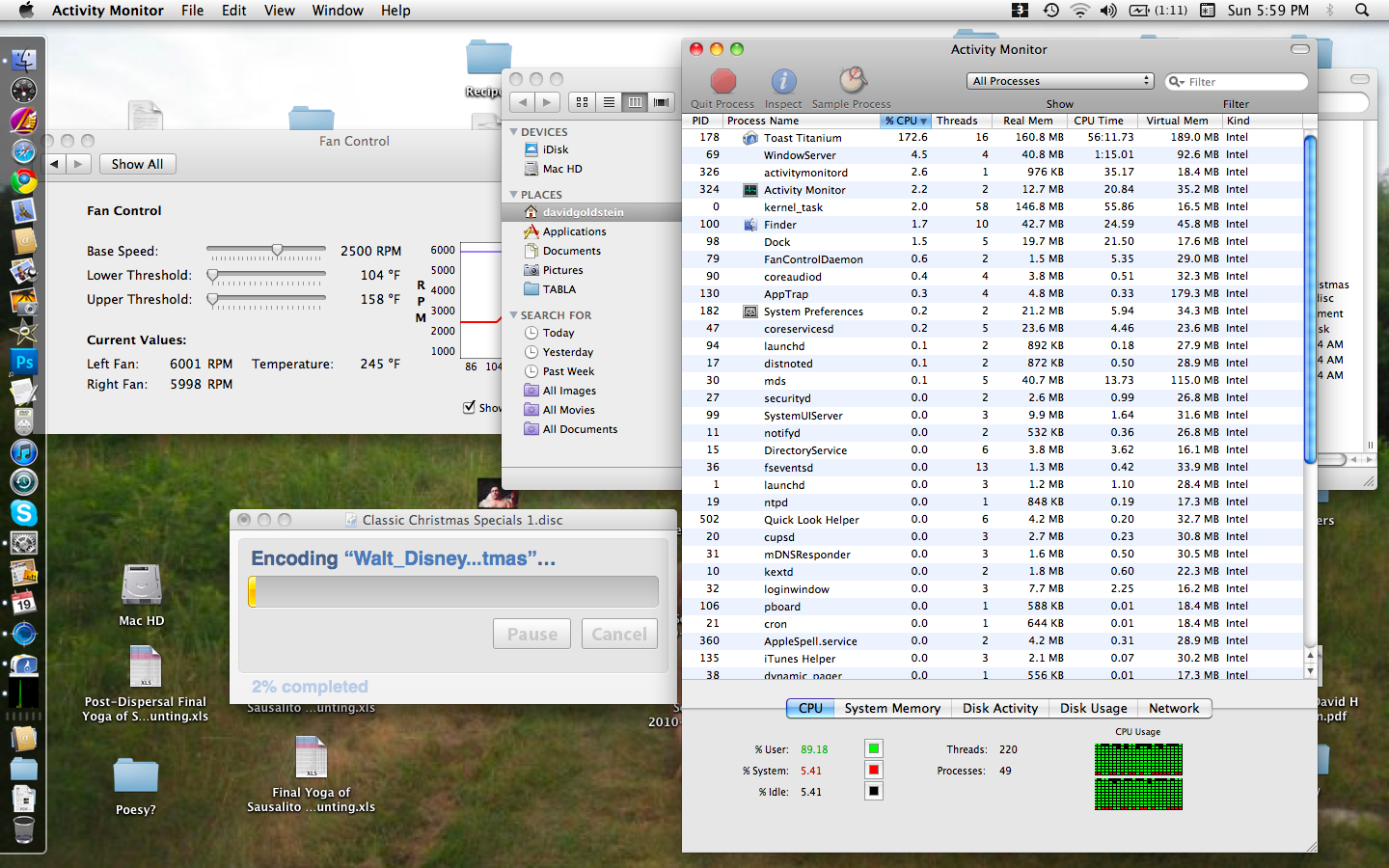Collapse the SEARCH FOR section in Finder
The width and height of the screenshot is (1389, 868).
(514, 315)
